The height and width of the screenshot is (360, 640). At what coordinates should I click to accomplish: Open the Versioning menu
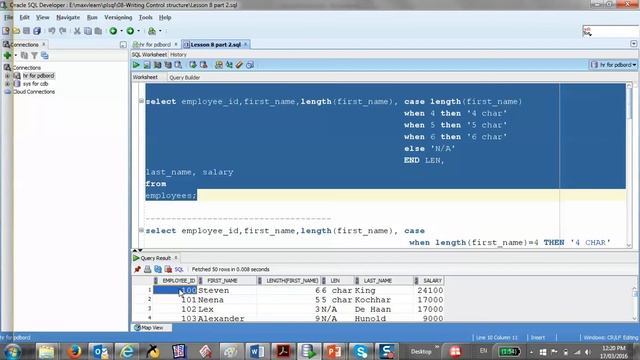tap(118, 18)
